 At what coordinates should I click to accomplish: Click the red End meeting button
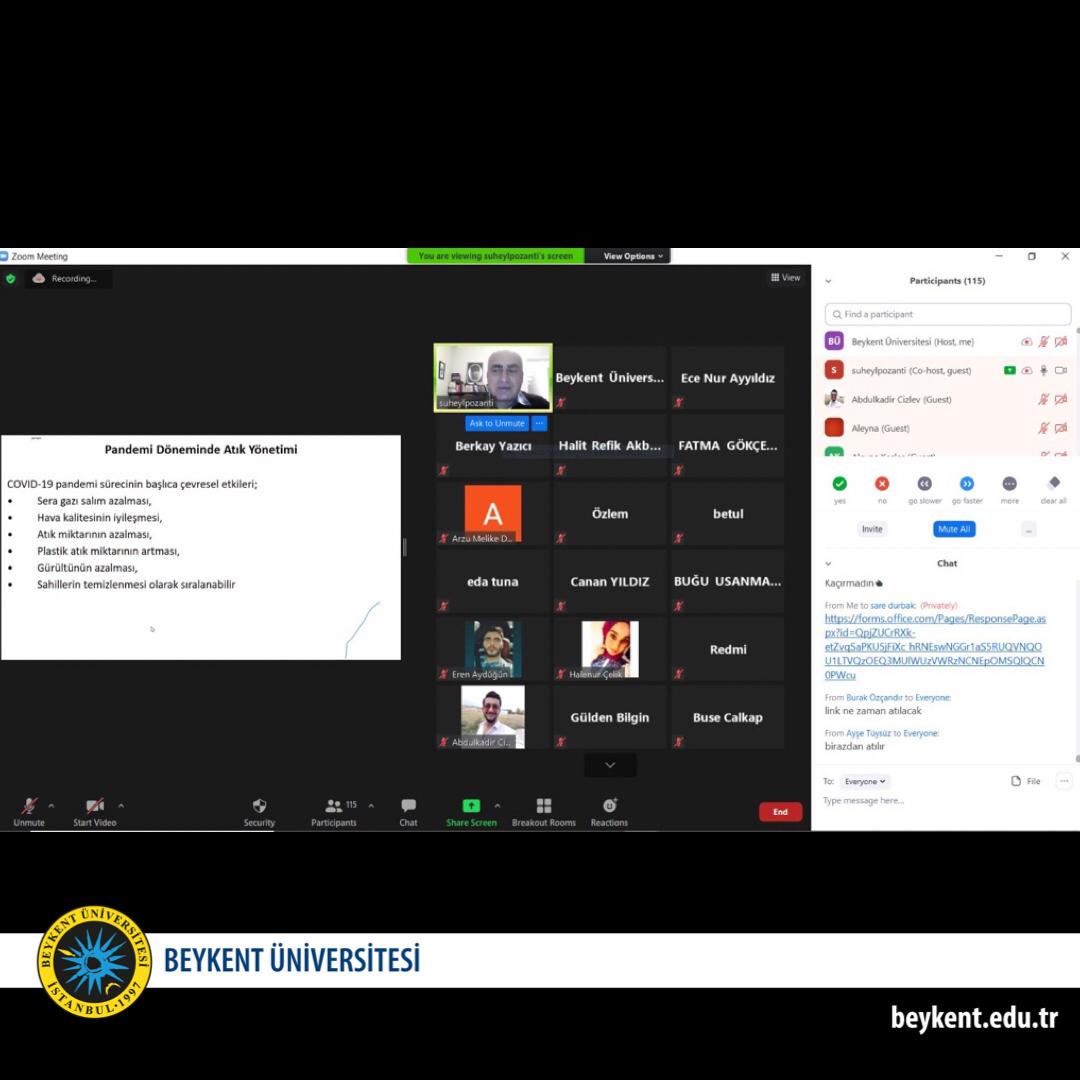[x=780, y=812]
